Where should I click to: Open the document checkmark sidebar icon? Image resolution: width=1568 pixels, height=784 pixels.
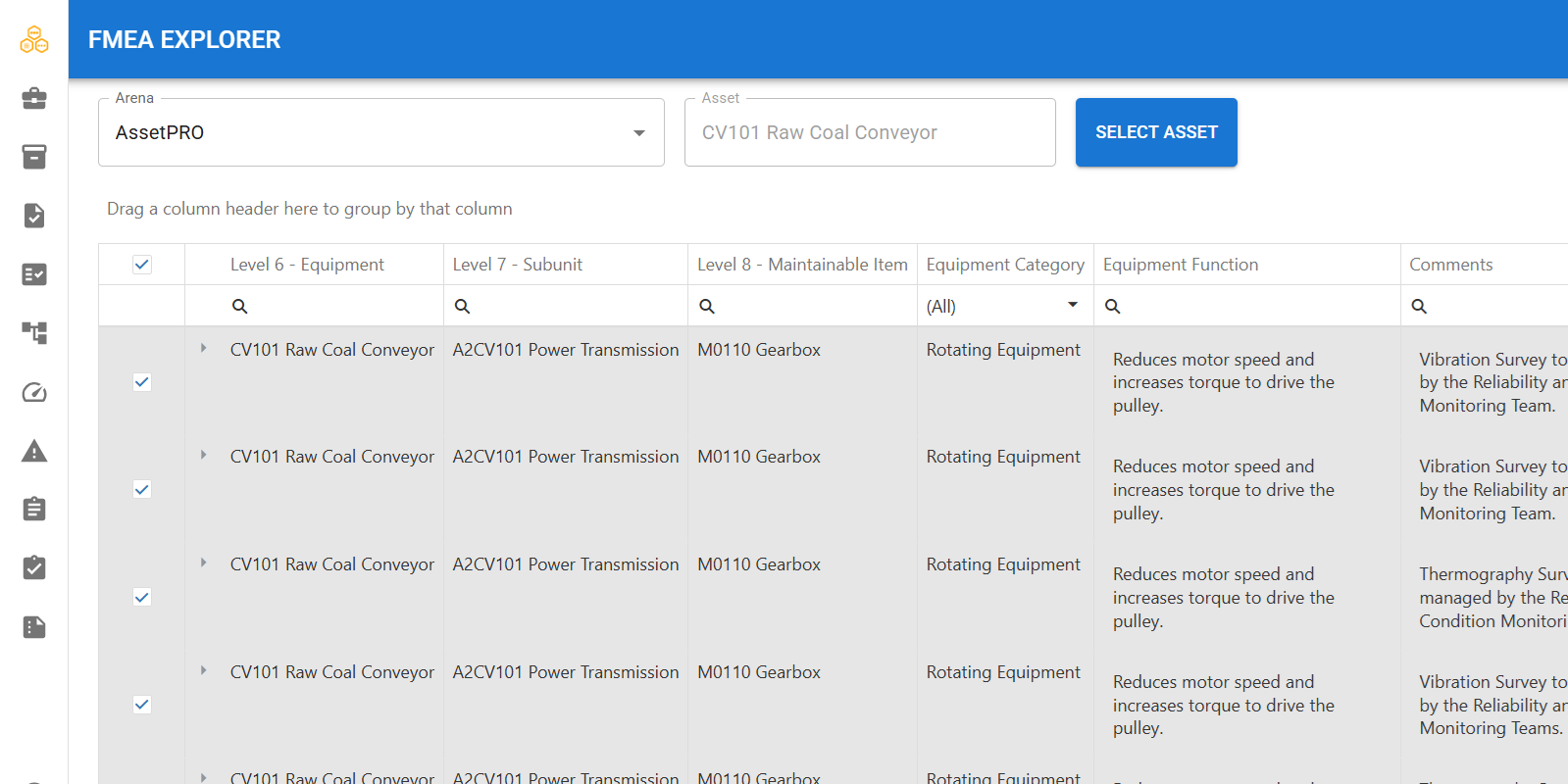coord(34,216)
